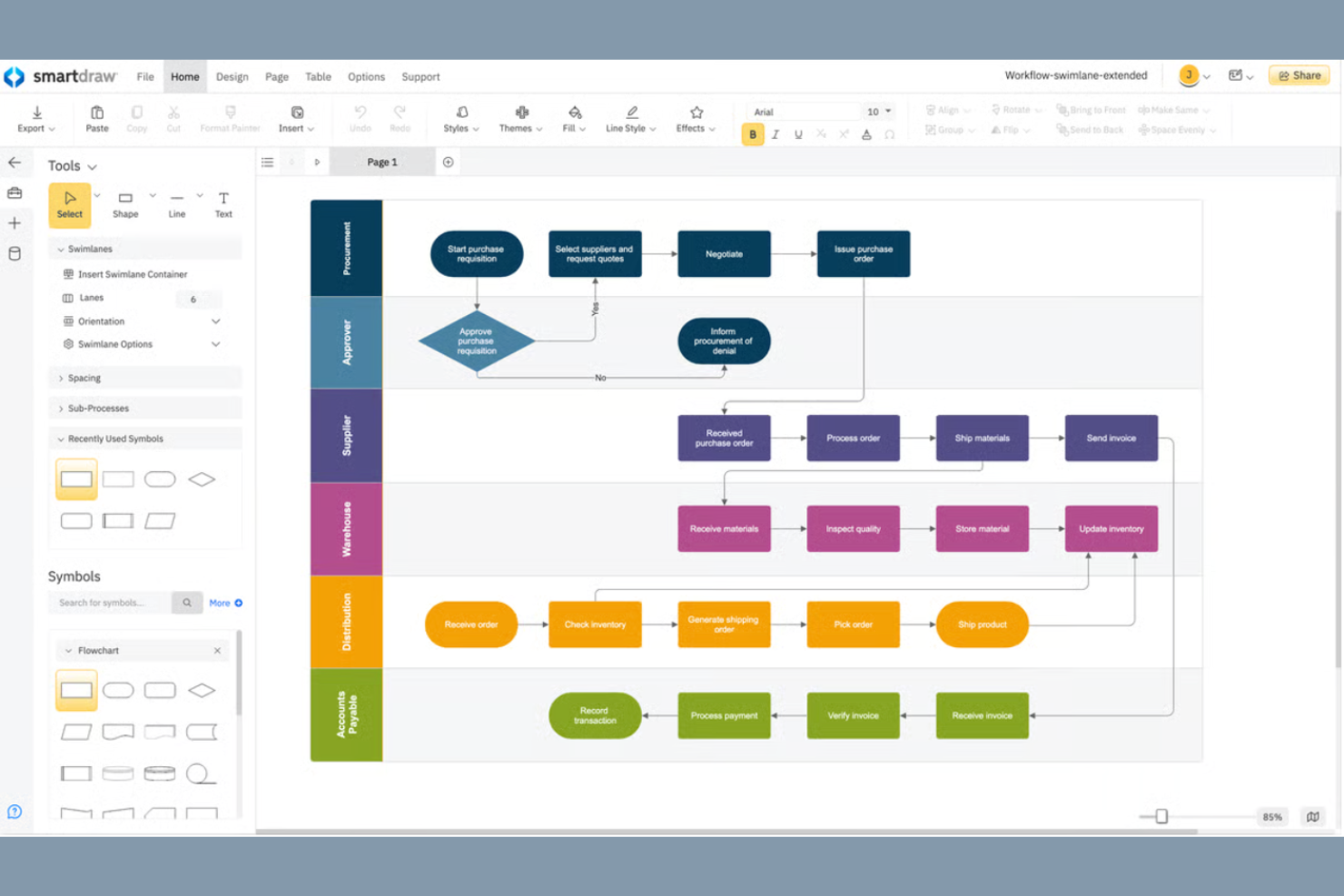Open the font size 10 dropdown
Screen dimensions: 1344x896
(878, 112)
